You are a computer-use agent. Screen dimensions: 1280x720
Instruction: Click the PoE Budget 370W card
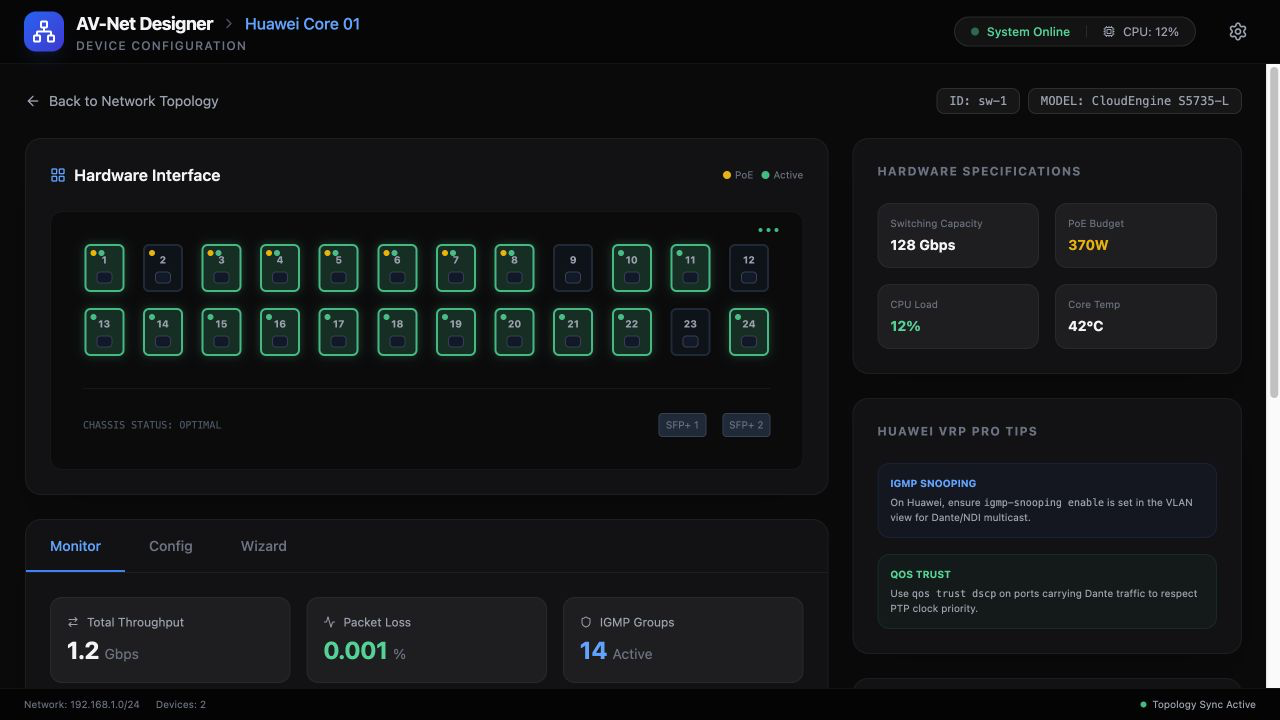coord(1136,236)
